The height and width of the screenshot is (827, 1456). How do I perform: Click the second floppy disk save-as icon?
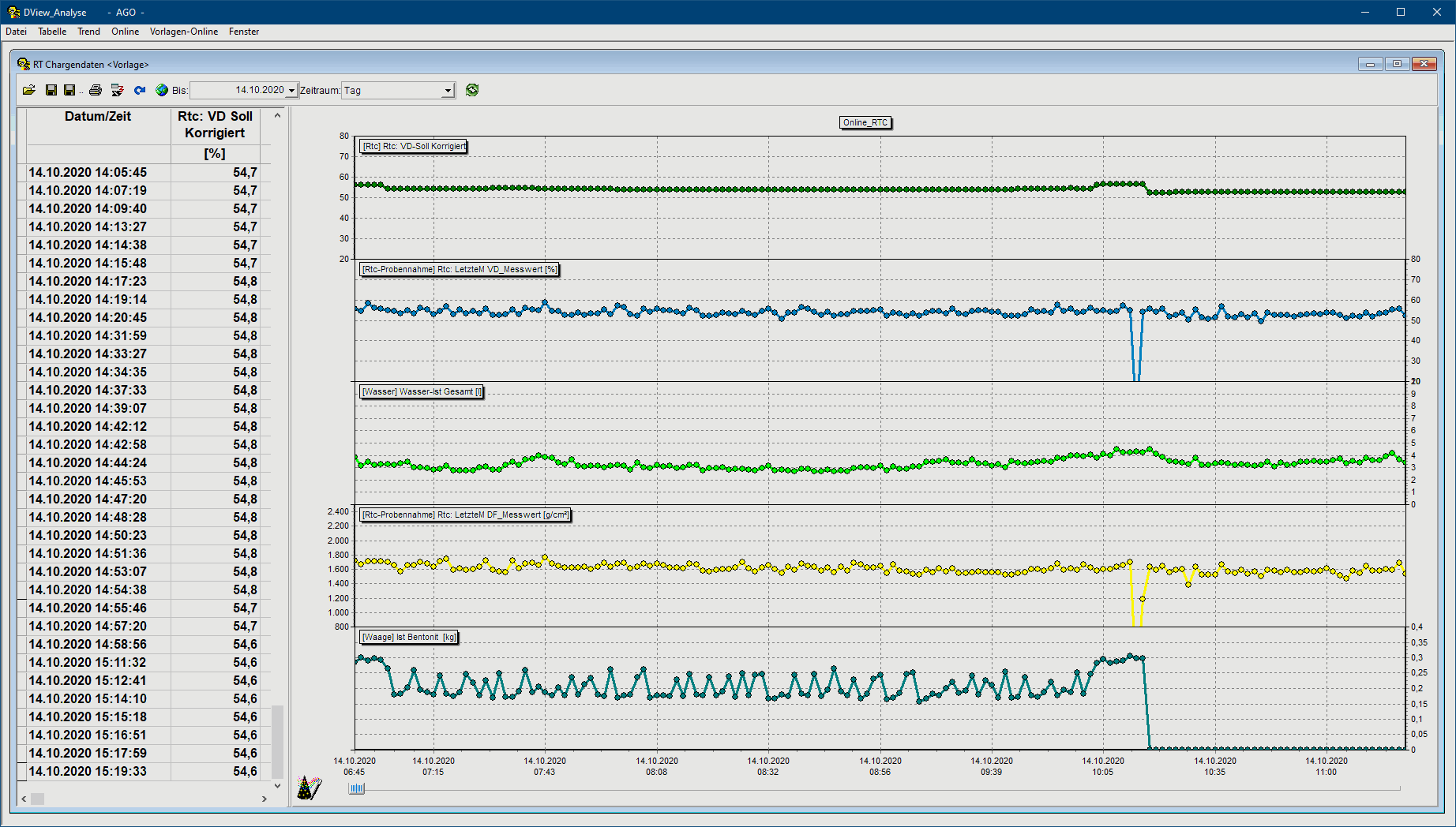pos(69,90)
